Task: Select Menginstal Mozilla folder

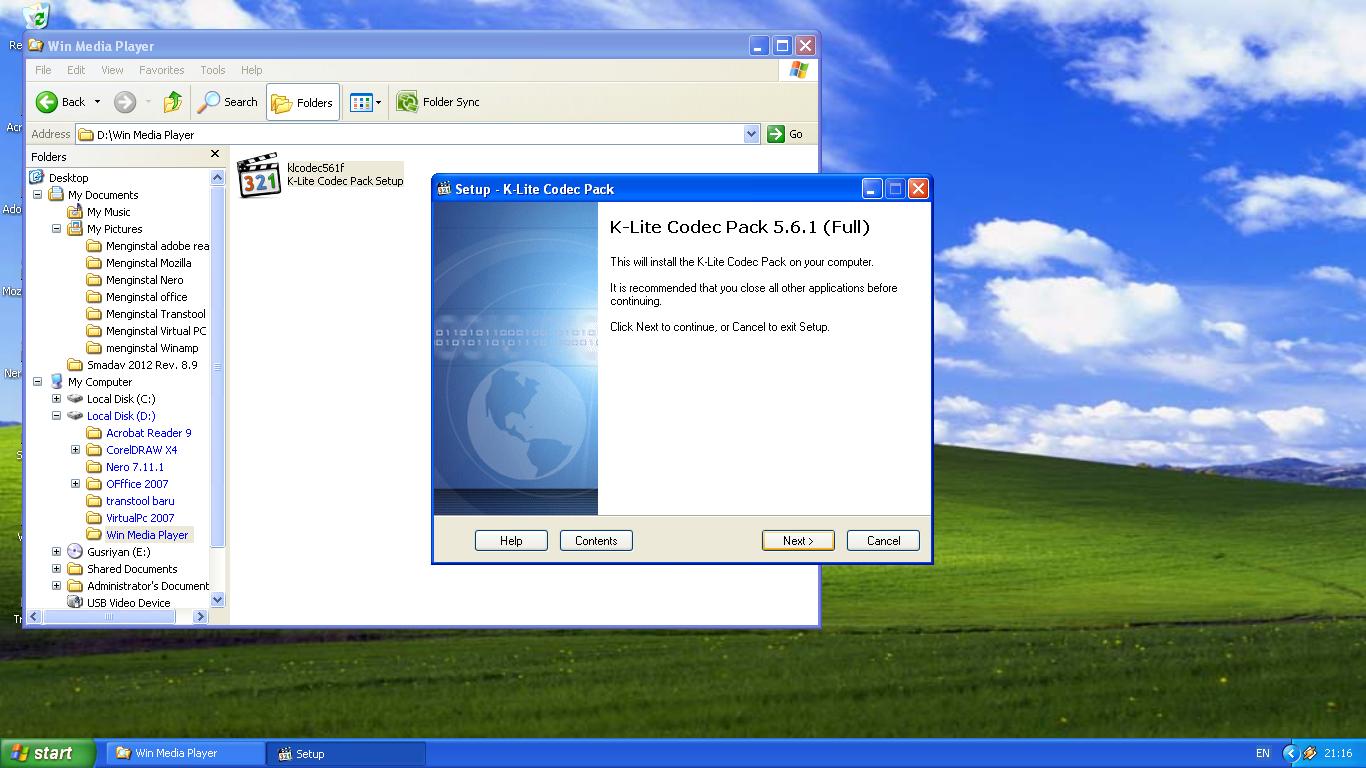Action: click(x=148, y=263)
